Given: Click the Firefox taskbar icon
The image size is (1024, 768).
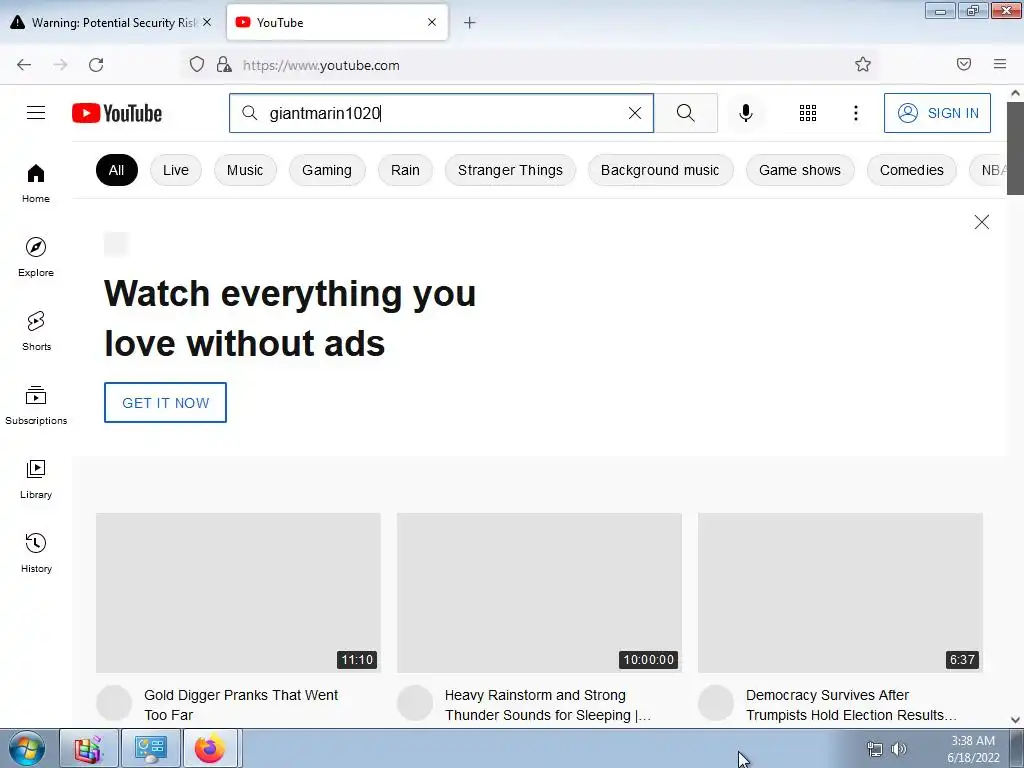Looking at the screenshot, I should point(210,748).
